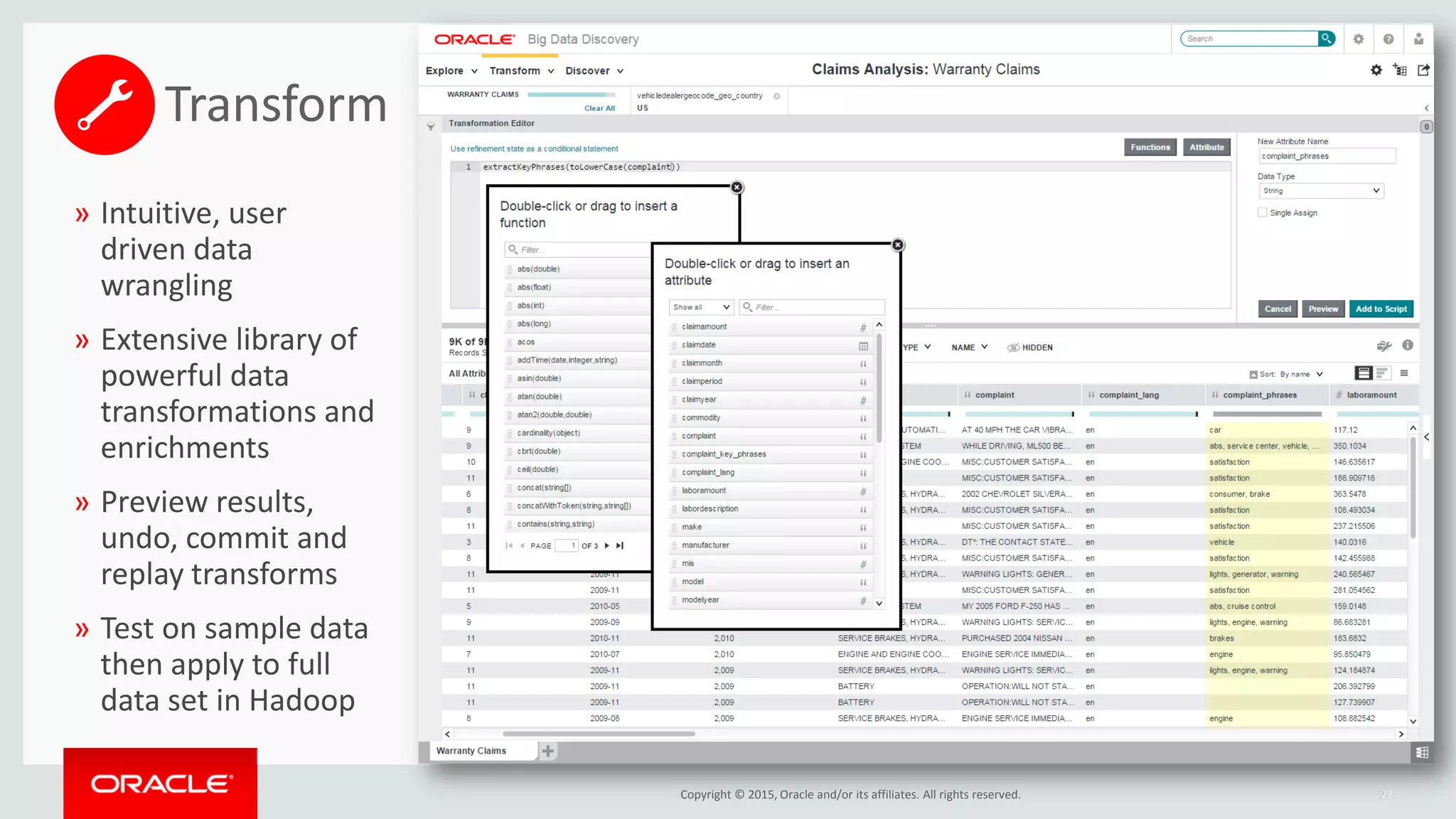Click the Clear All link
1456x819 pixels.
[x=599, y=108]
